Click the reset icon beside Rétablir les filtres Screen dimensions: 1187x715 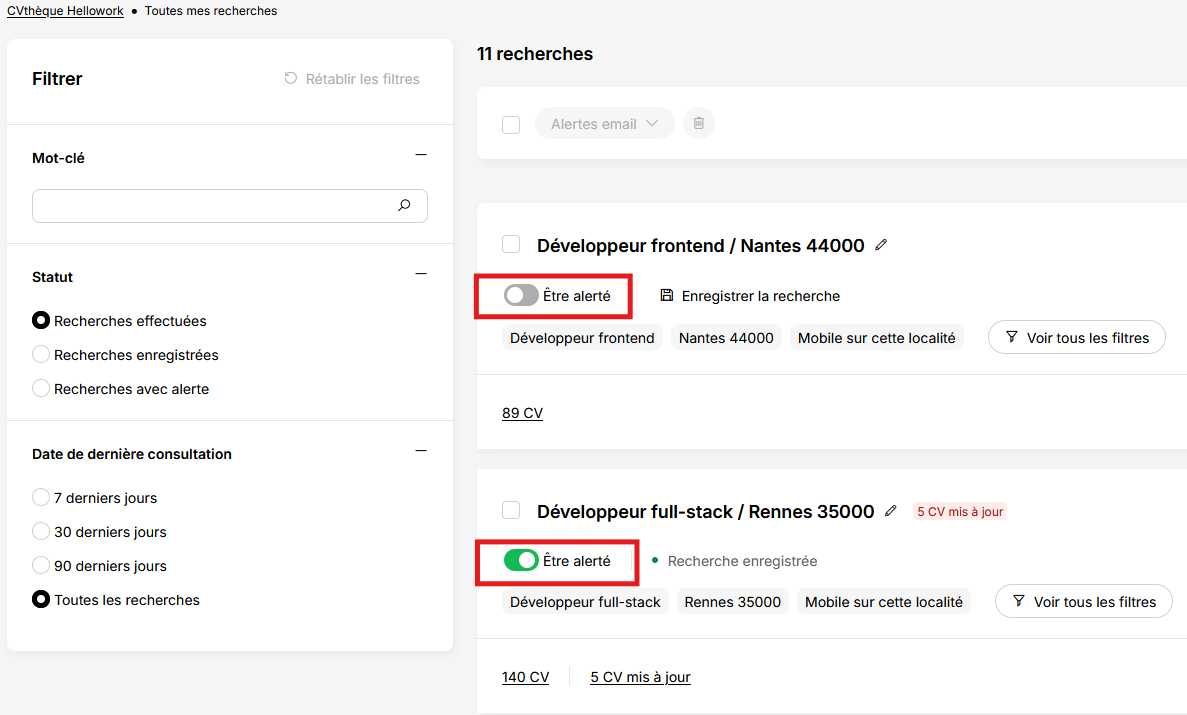pyautogui.click(x=291, y=78)
